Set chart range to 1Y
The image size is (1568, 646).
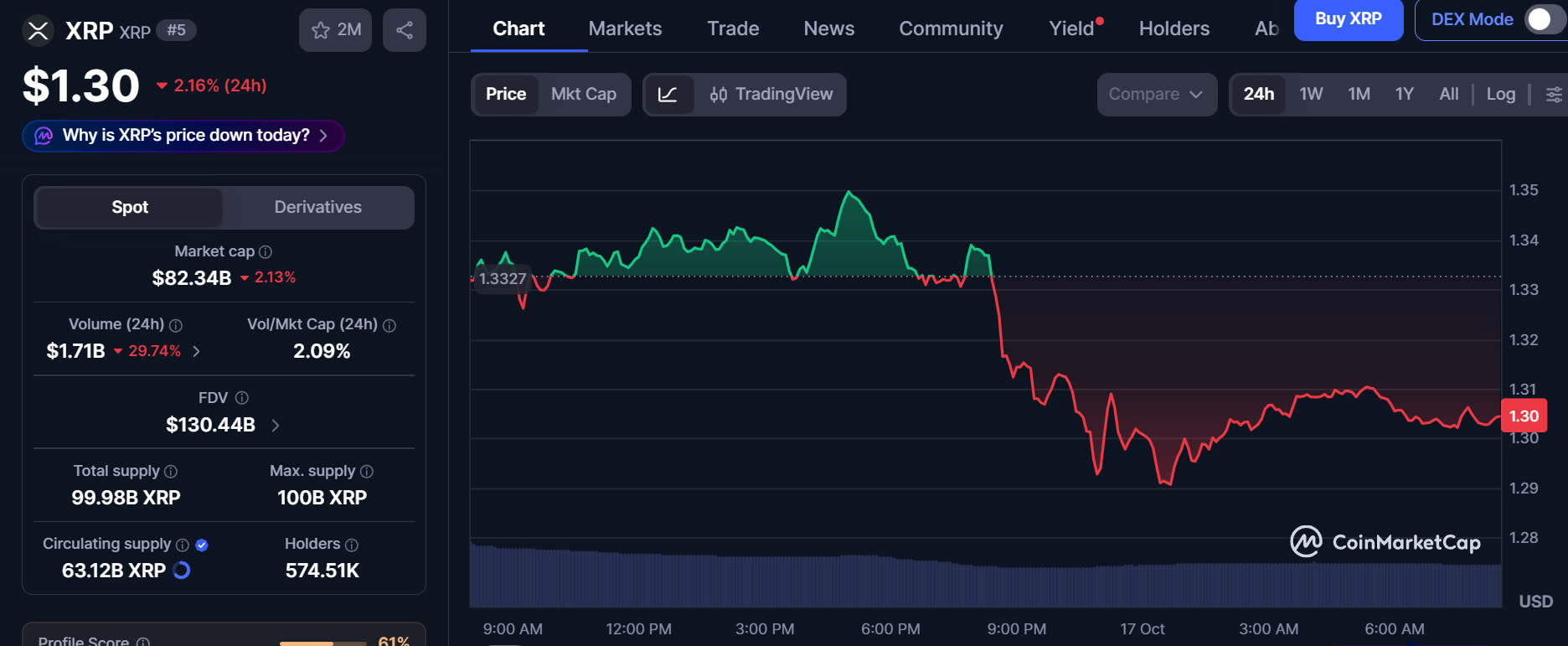[1405, 95]
